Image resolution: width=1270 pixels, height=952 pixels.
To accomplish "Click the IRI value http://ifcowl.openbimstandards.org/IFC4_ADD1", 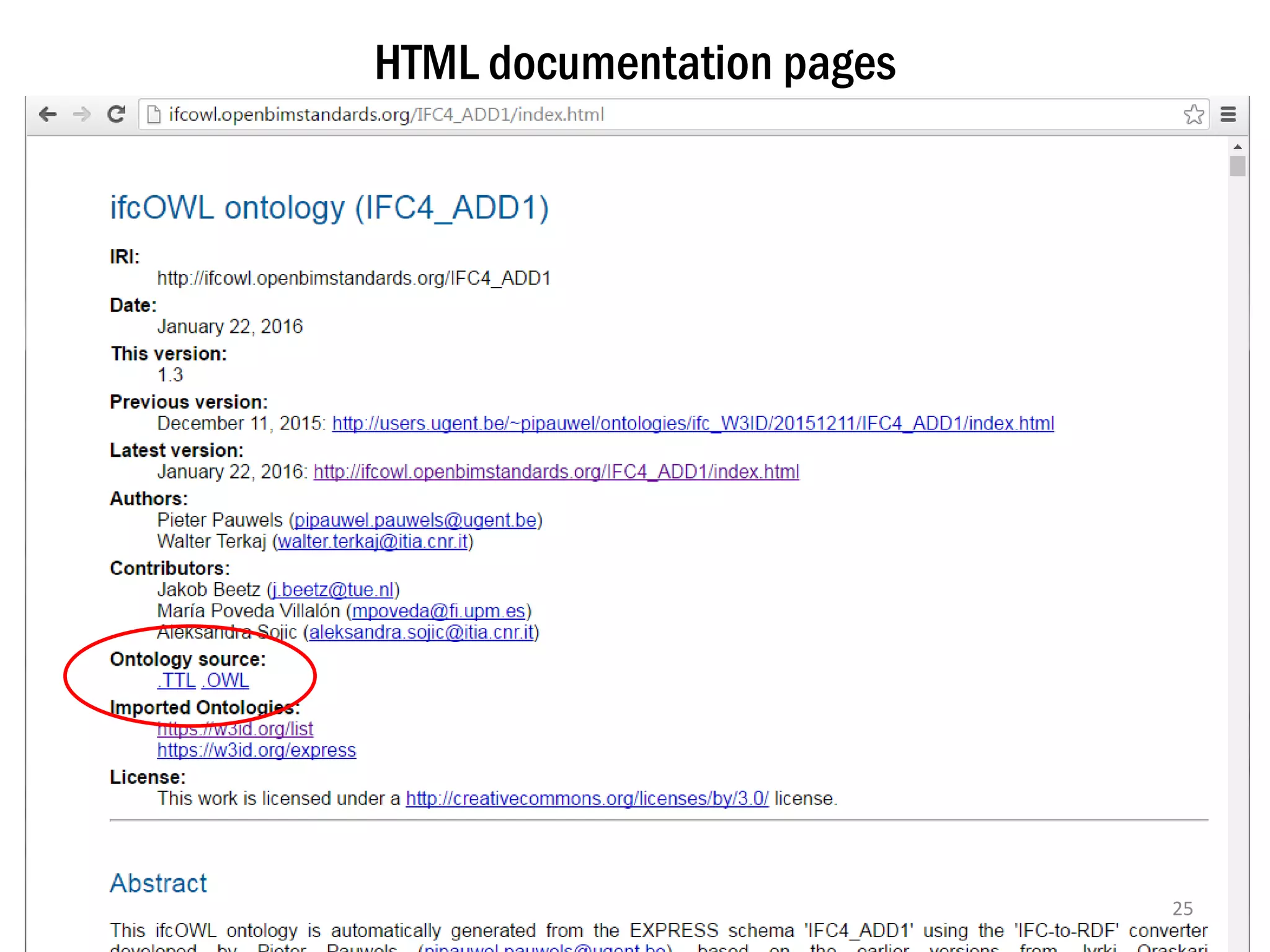I will click(x=354, y=278).
